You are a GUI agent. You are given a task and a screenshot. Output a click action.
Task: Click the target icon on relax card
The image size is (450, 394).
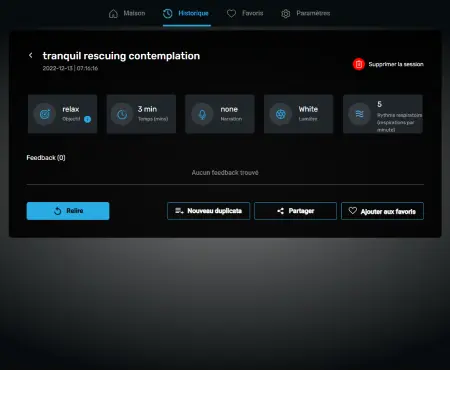45,114
